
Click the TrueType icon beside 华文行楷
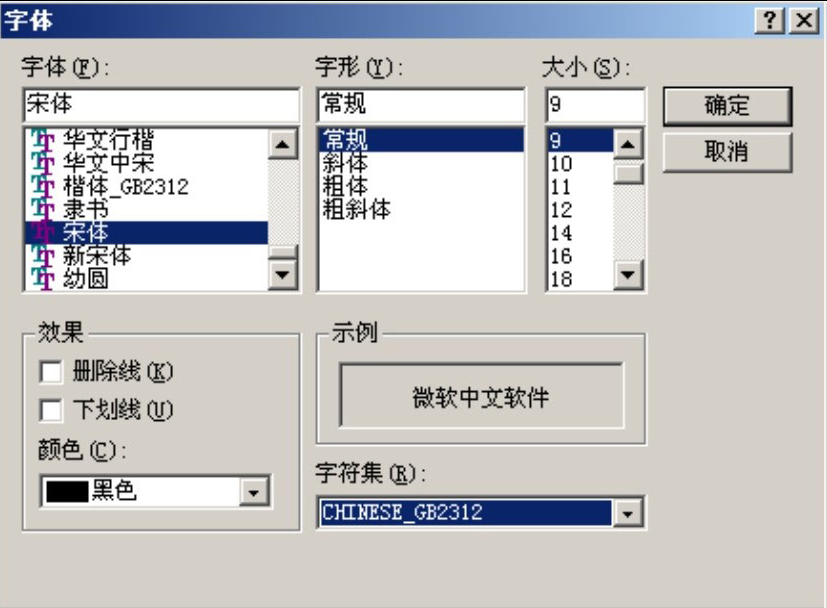[43, 140]
